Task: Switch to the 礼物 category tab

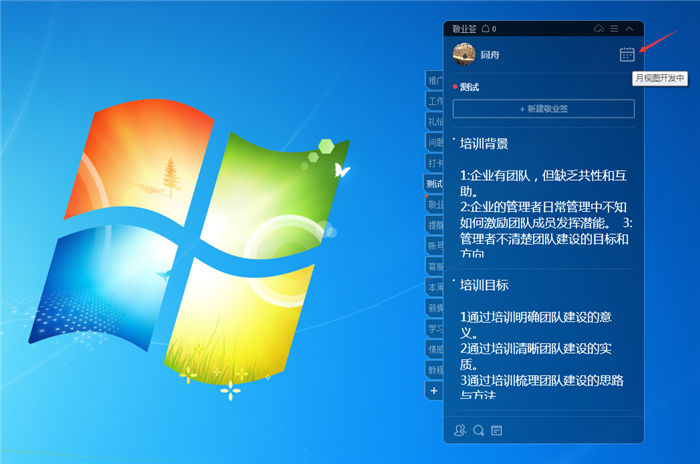Action: [434, 121]
